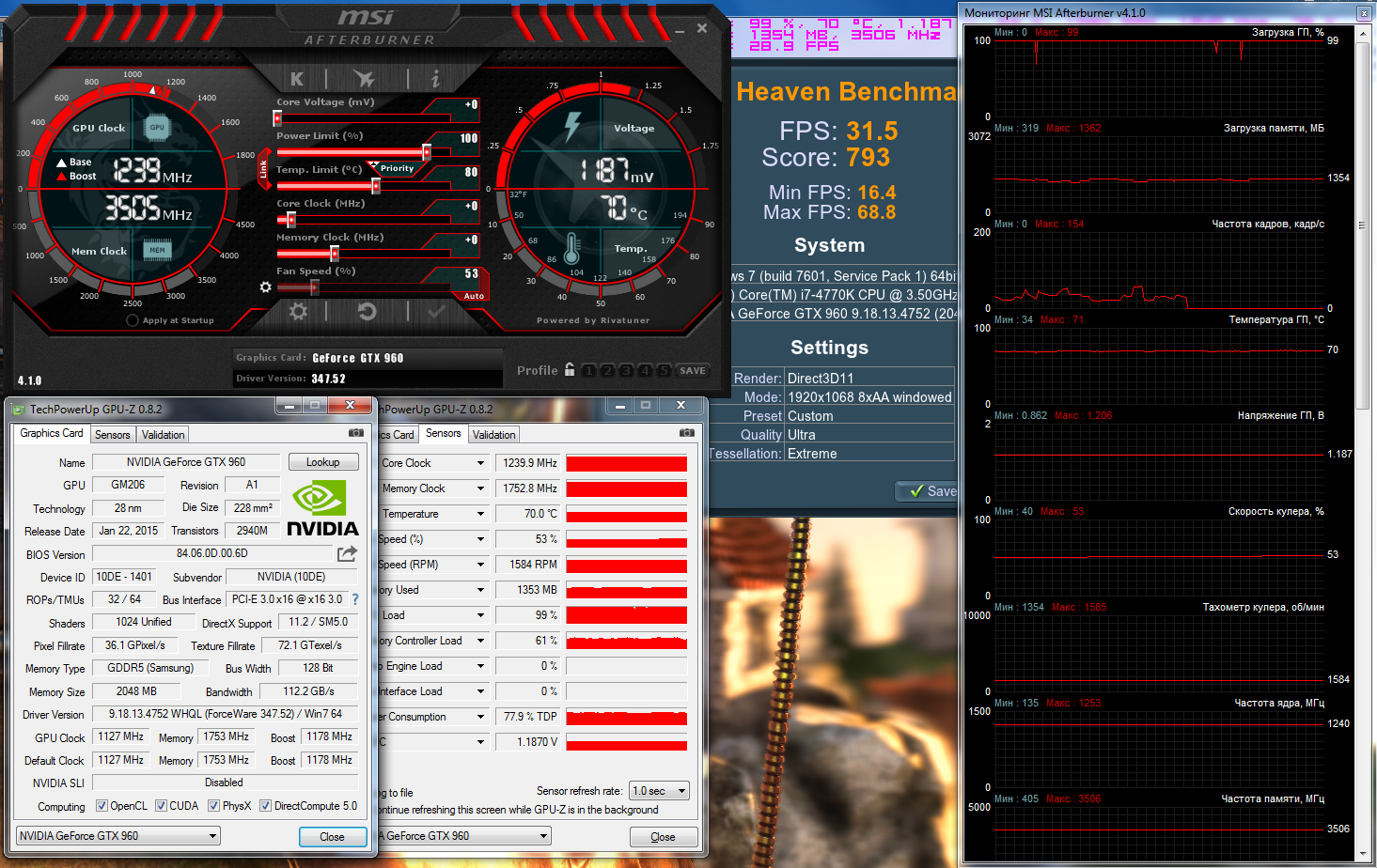This screenshot has height=868, width=1377.
Task: Click the Core Voltage slider handle
Action: click(277, 118)
